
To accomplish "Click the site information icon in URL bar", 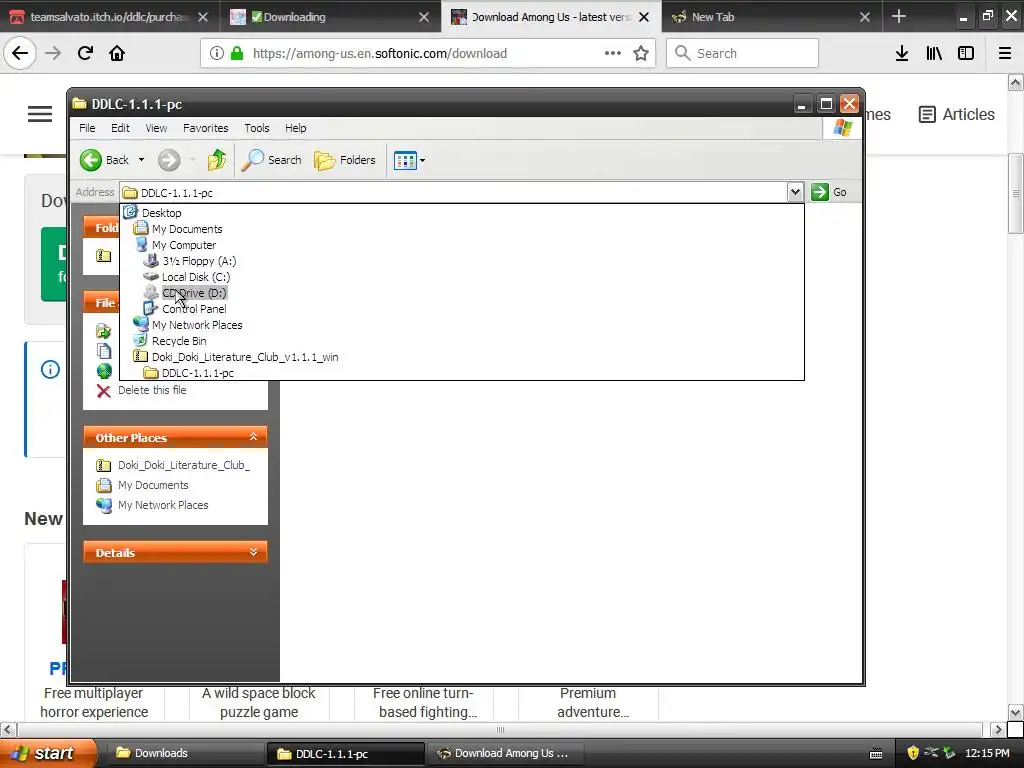I will [x=217, y=53].
